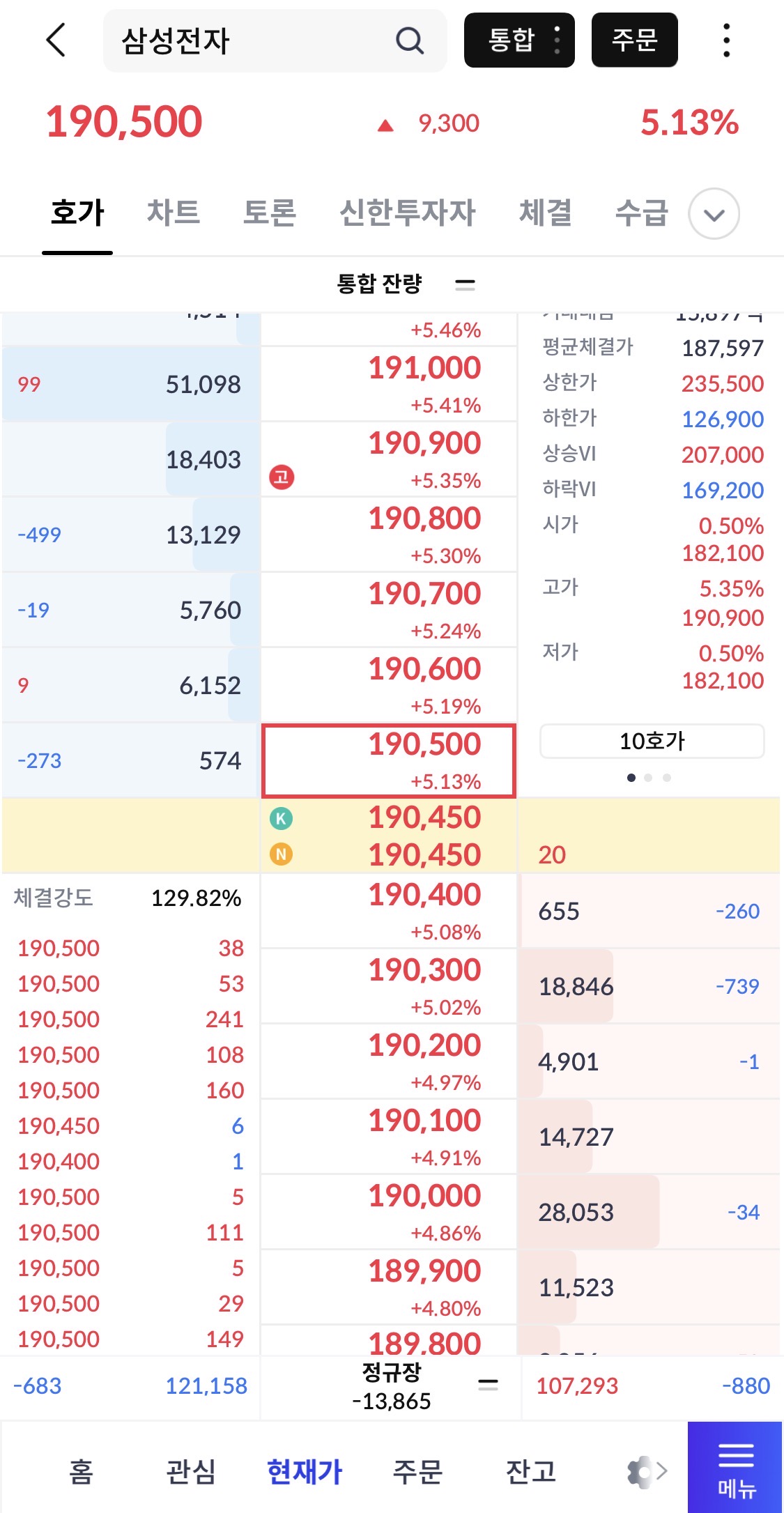
Task: Tap the 삼성전자 search field
Action: pyautogui.click(x=251, y=40)
